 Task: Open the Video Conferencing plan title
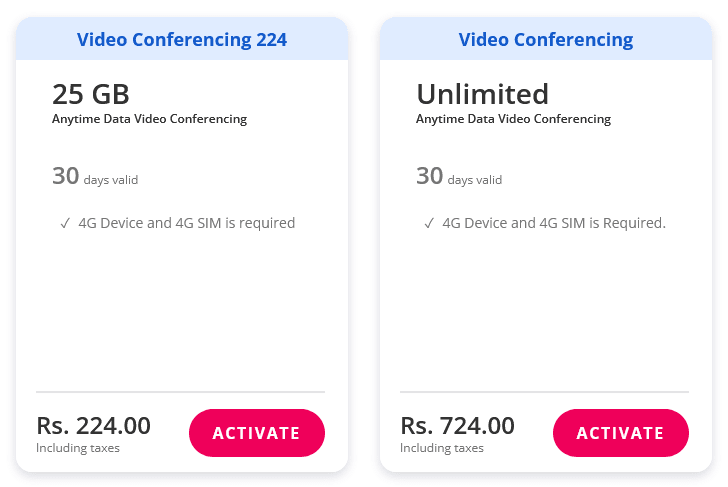coord(546,40)
